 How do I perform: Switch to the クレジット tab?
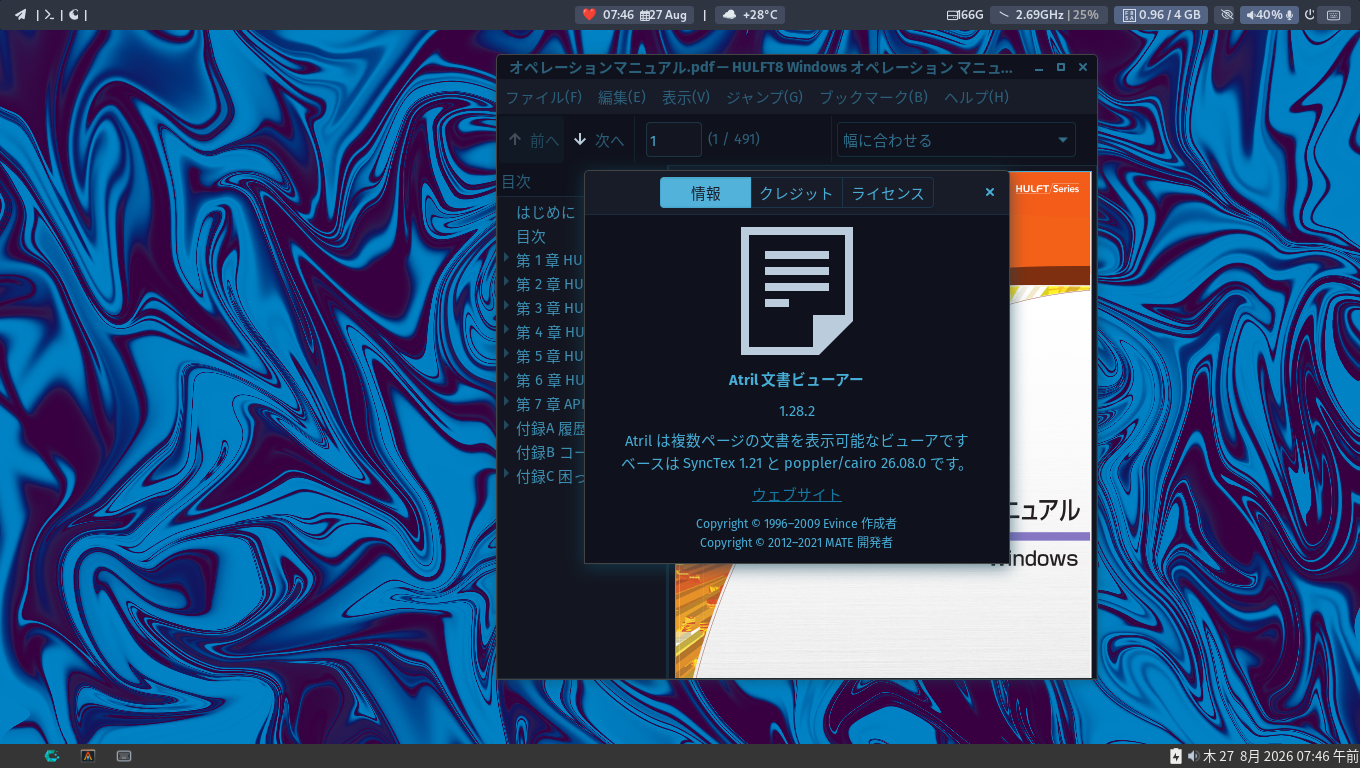tap(796, 193)
